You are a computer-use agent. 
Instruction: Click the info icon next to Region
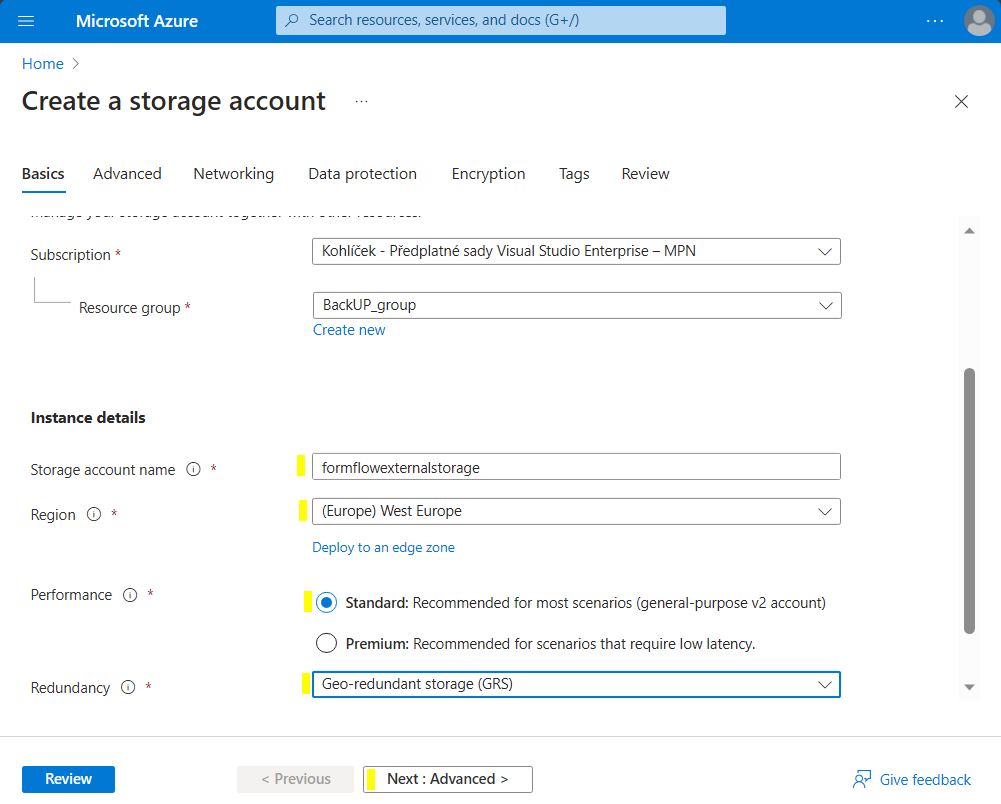tap(94, 515)
